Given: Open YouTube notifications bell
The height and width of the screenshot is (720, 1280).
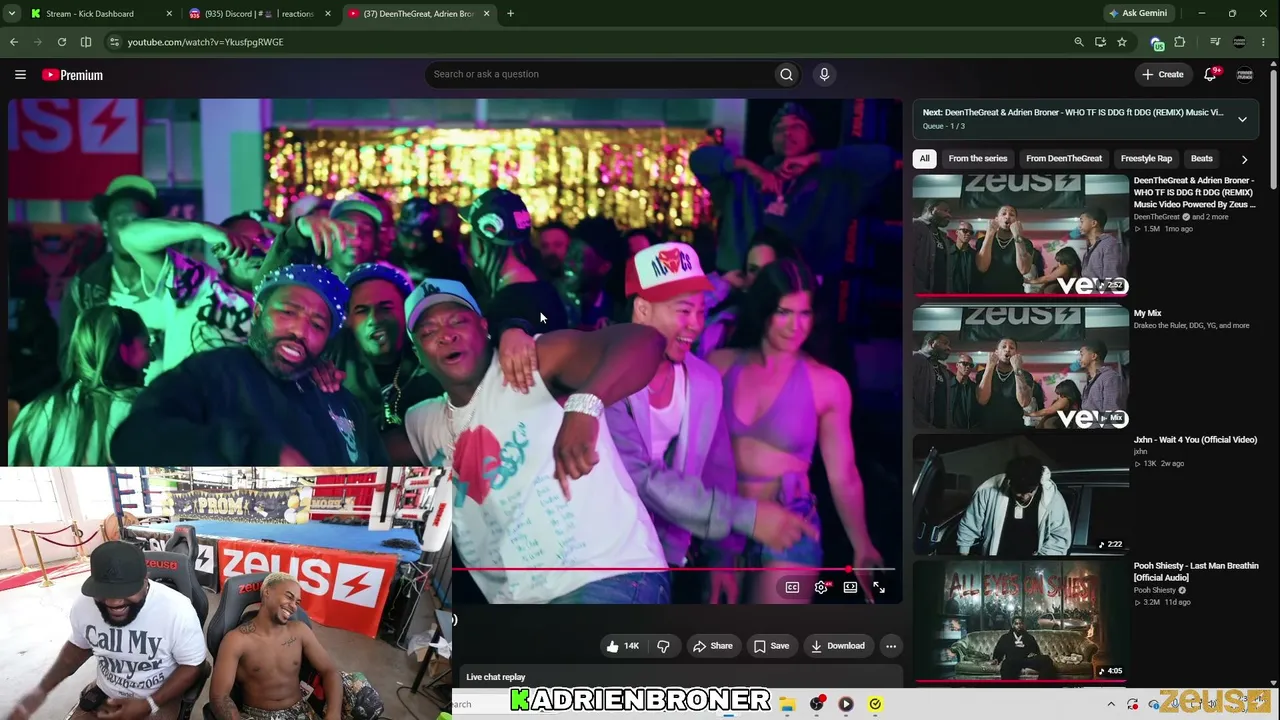Looking at the screenshot, I should tap(1210, 74).
